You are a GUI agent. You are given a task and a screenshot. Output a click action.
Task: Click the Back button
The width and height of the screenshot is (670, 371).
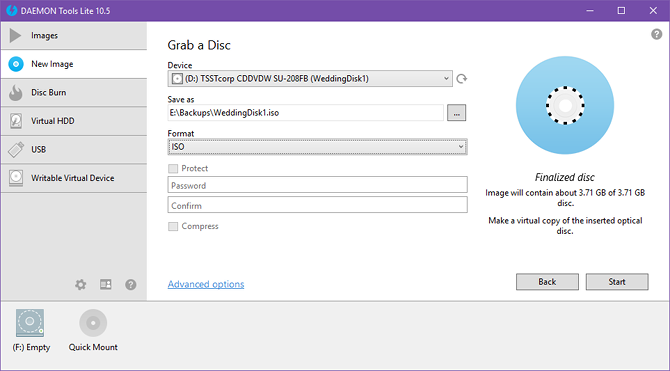tap(547, 282)
